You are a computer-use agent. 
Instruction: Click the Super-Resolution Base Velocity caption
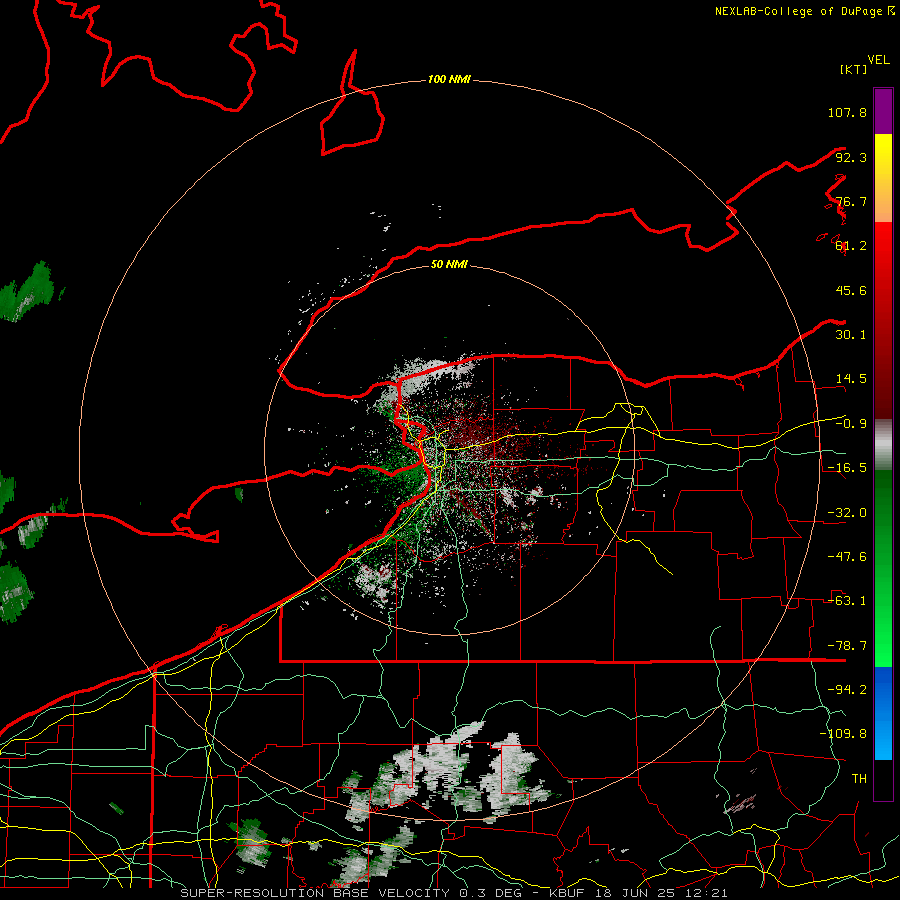click(453, 893)
